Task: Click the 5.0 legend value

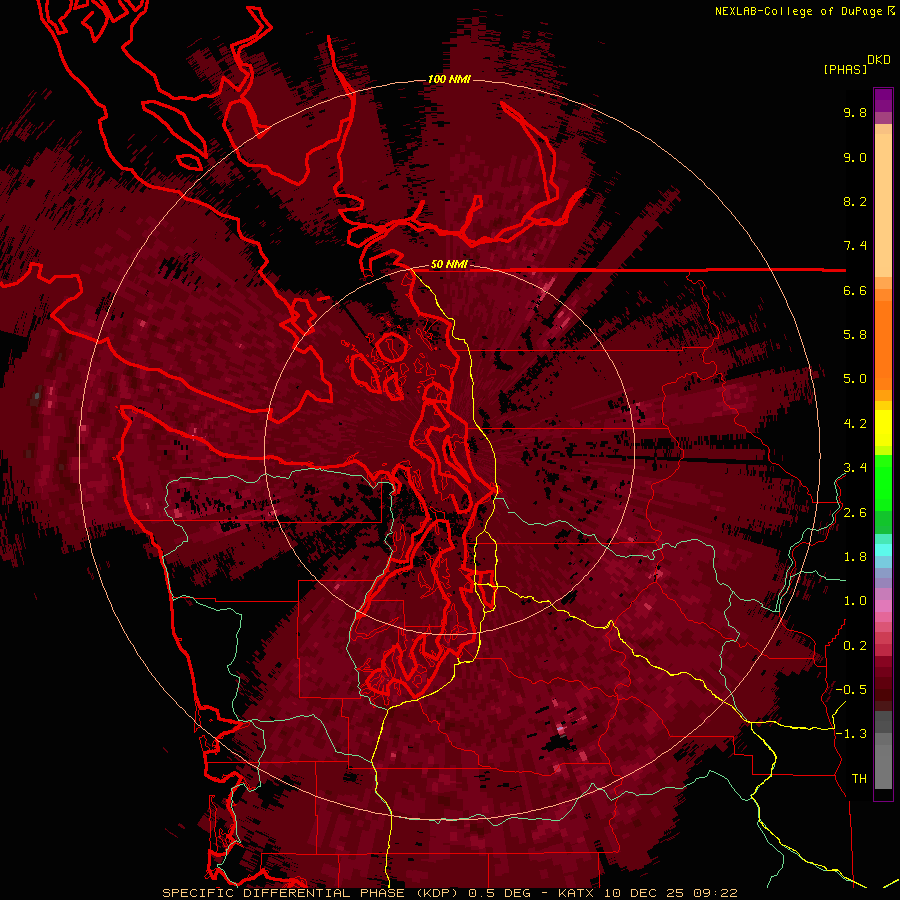Action: [855, 379]
